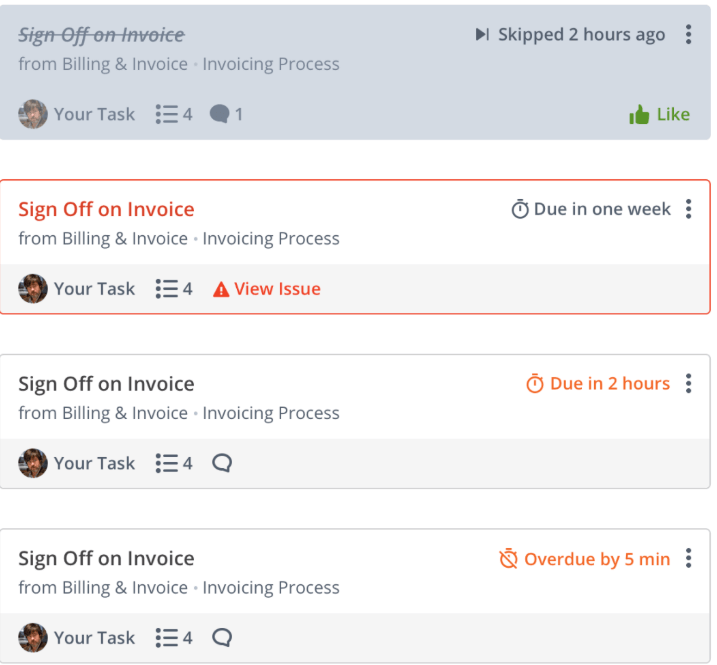Viewport: 717px width, 665px height.
Task: Click the Overdue by 5 min deadline label
Action: [585, 559]
